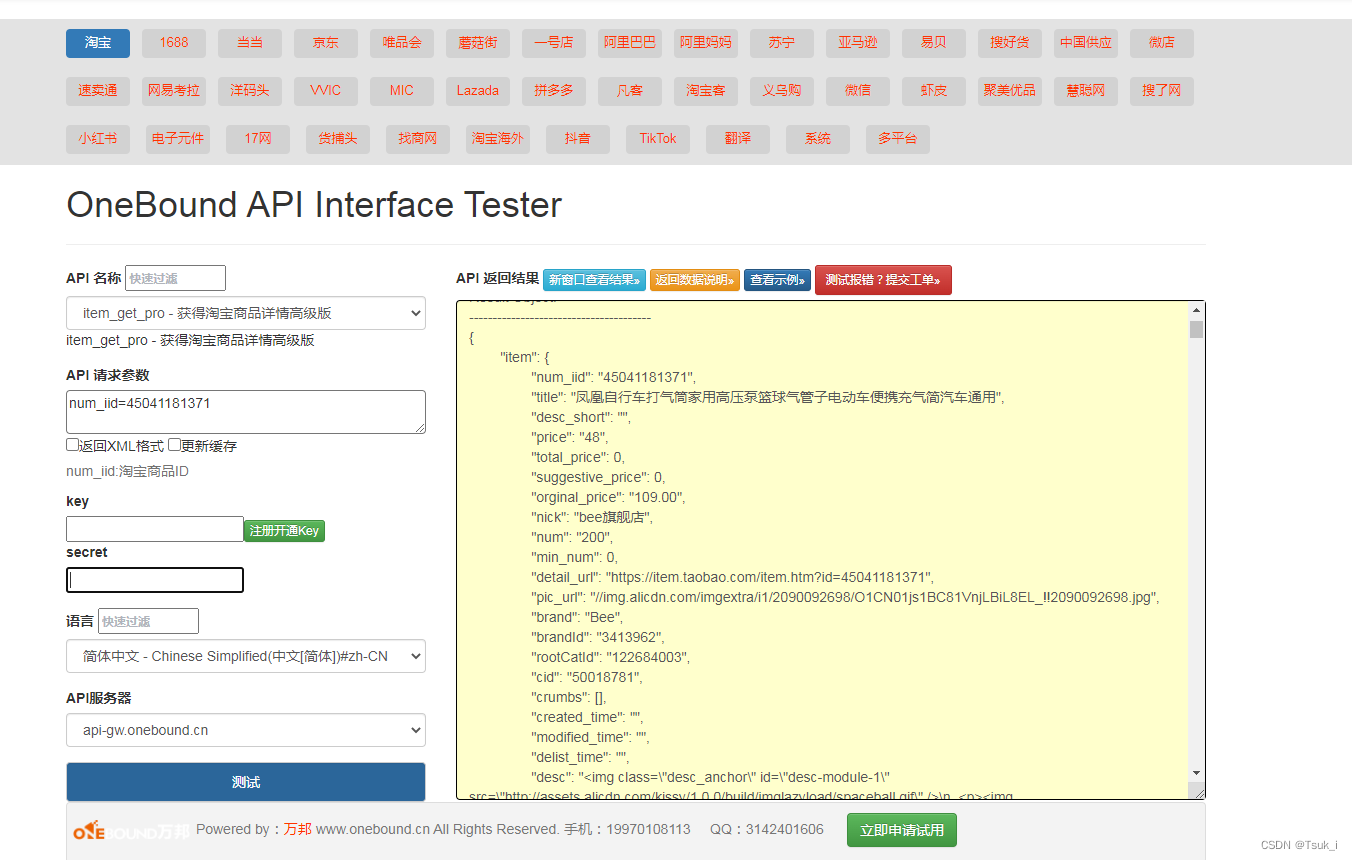The image size is (1352, 860).
Task: Click into the key input field
Action: pyautogui.click(x=155, y=529)
